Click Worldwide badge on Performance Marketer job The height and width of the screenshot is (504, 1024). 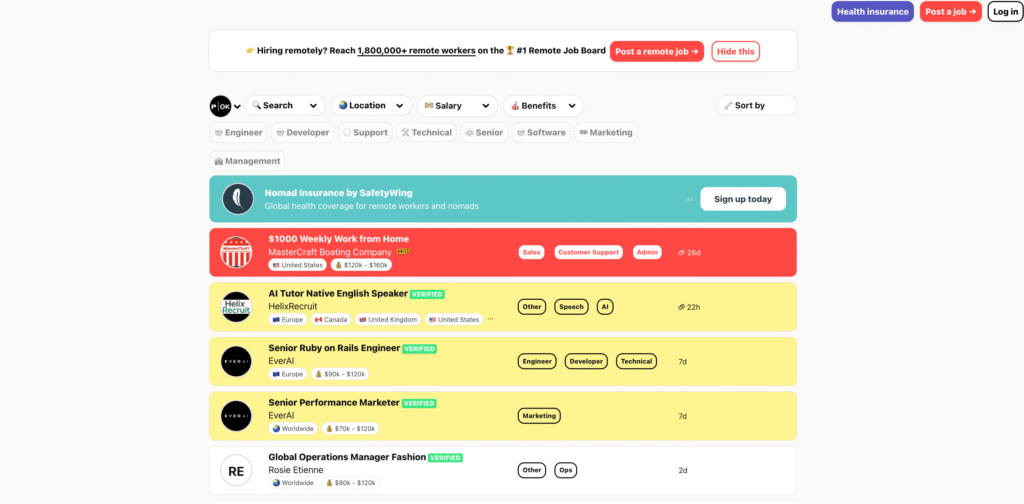(293, 429)
